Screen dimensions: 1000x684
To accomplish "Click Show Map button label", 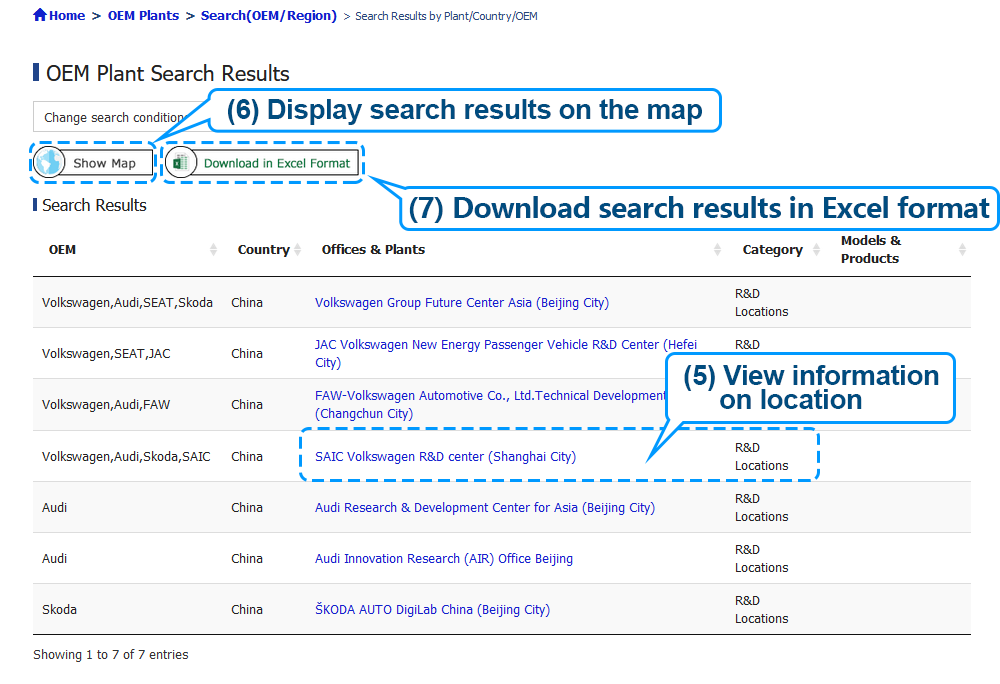I will pos(105,163).
